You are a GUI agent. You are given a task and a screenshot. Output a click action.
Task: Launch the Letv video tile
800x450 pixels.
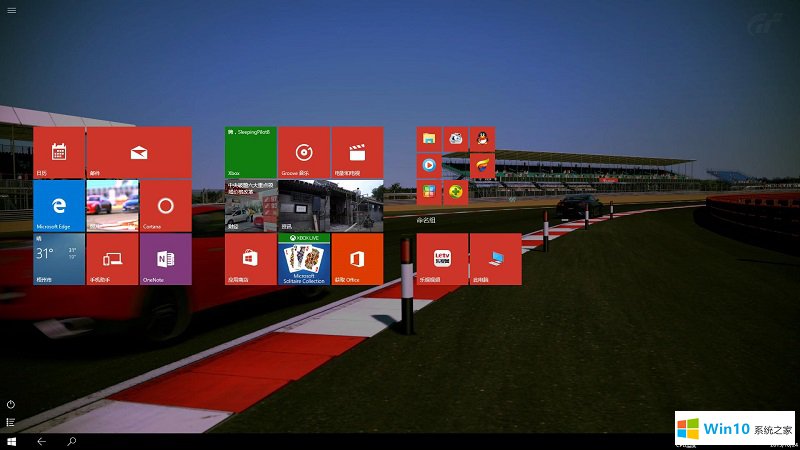click(x=442, y=259)
